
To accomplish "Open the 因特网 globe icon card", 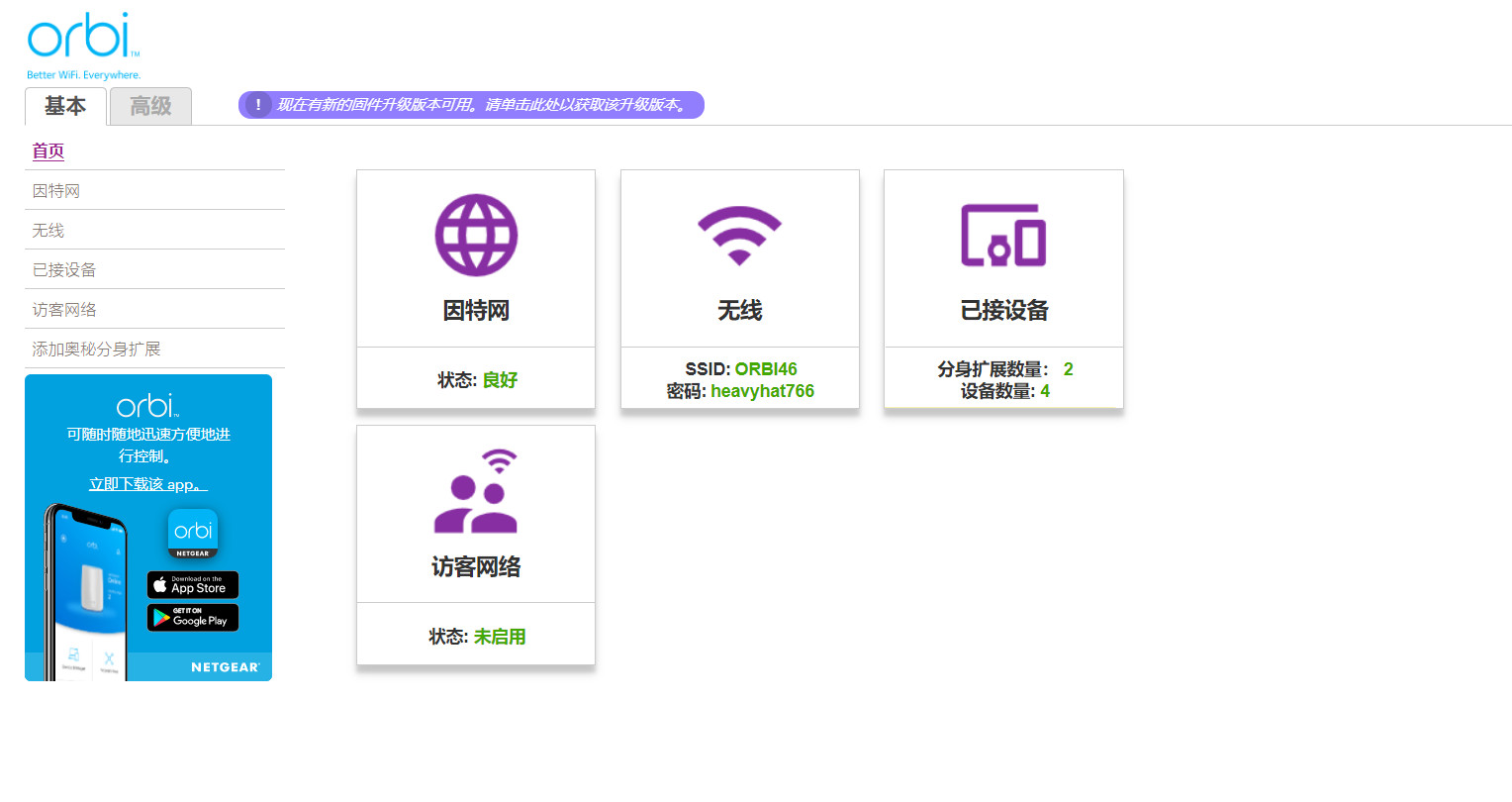I will (475, 235).
